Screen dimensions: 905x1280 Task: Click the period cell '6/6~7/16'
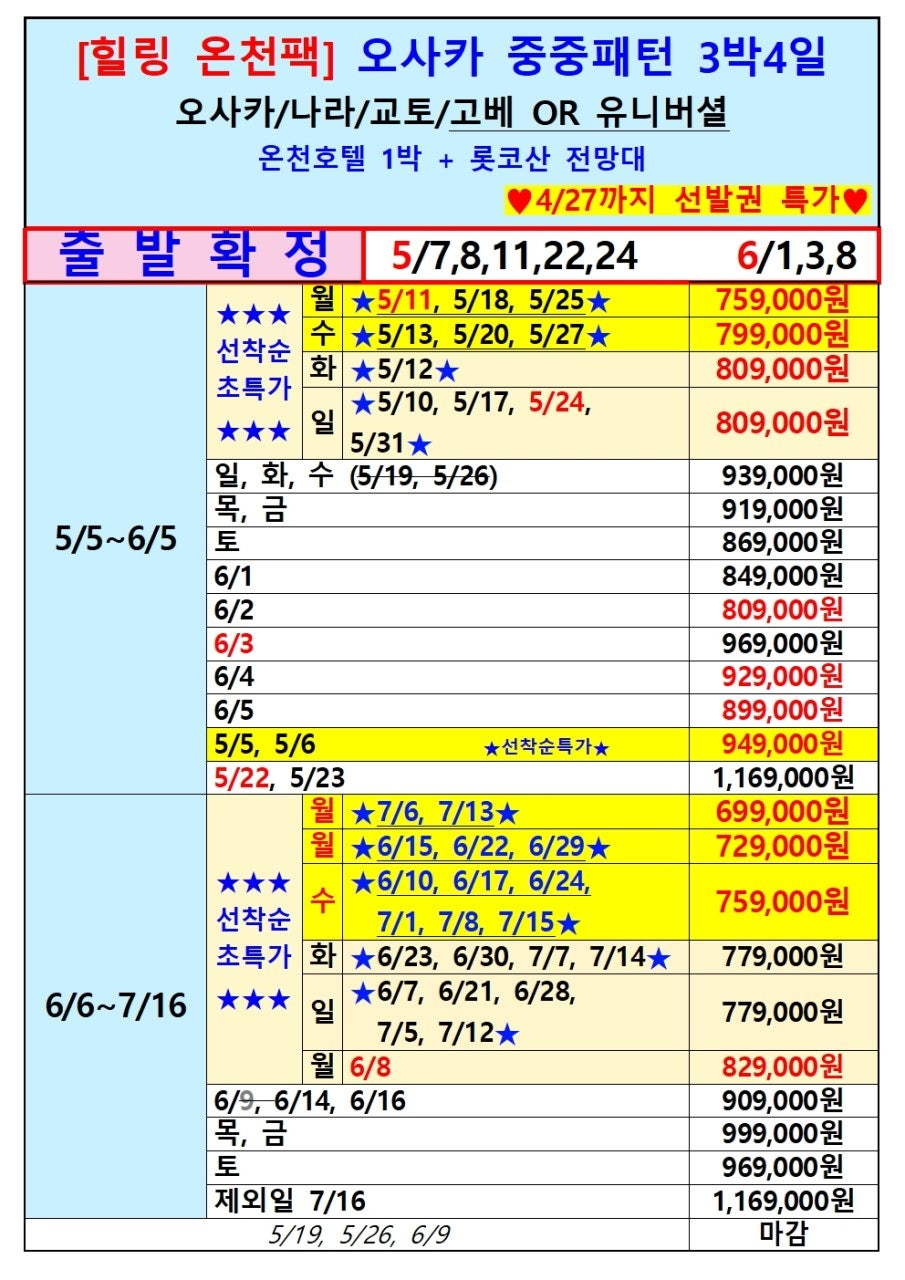(116, 1005)
